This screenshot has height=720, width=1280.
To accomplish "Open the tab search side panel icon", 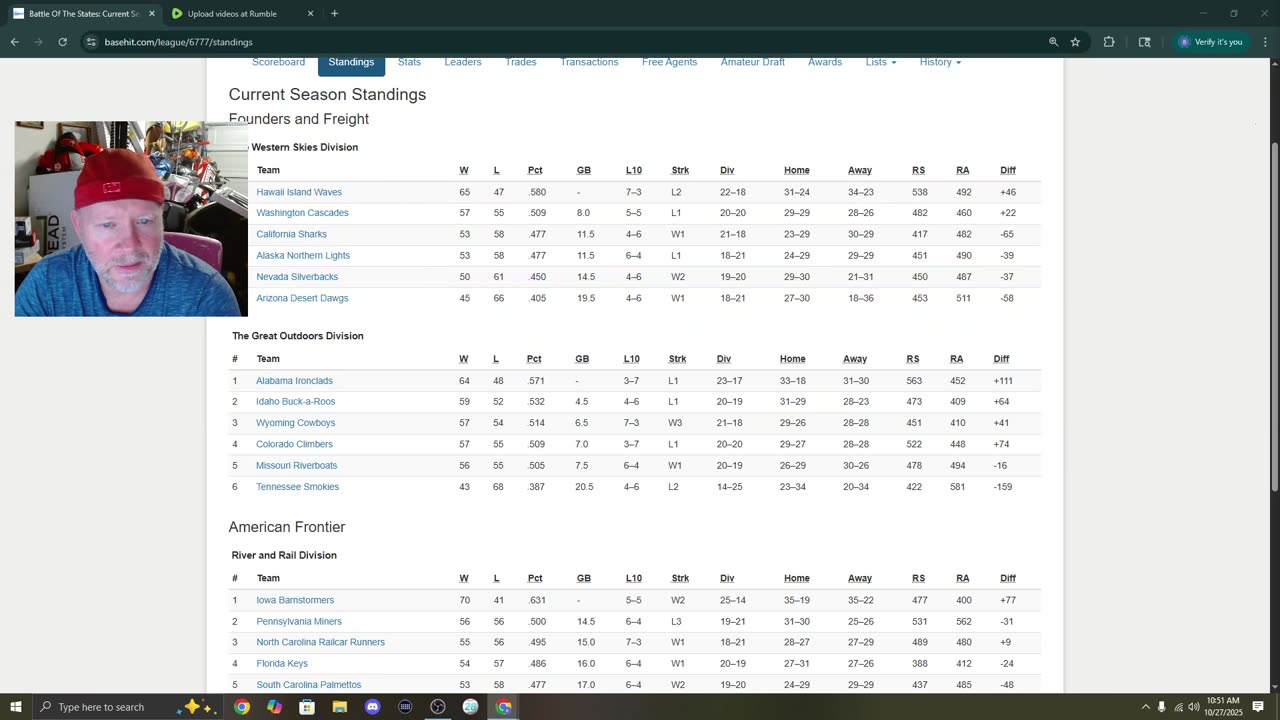I will 1144,42.
